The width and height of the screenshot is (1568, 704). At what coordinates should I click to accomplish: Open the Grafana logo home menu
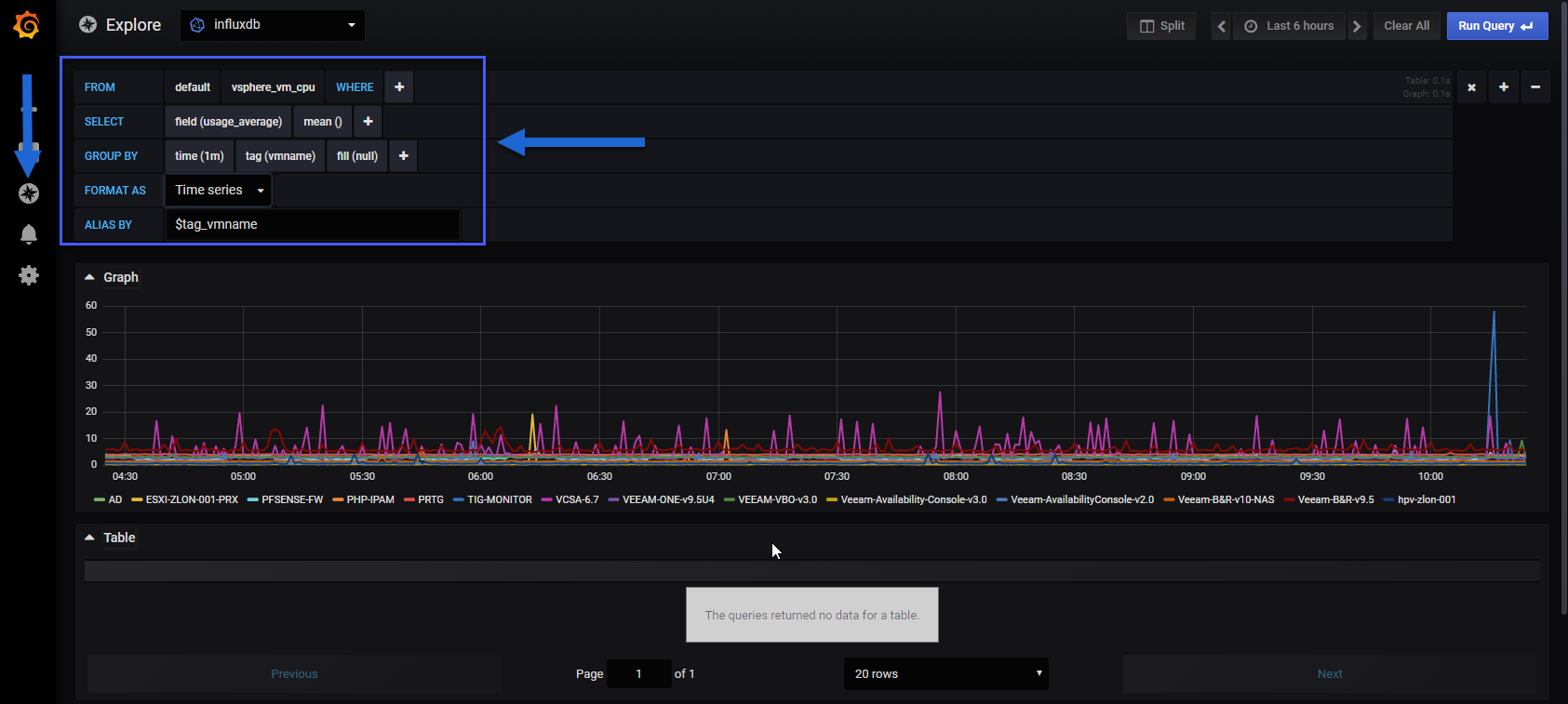[x=26, y=25]
